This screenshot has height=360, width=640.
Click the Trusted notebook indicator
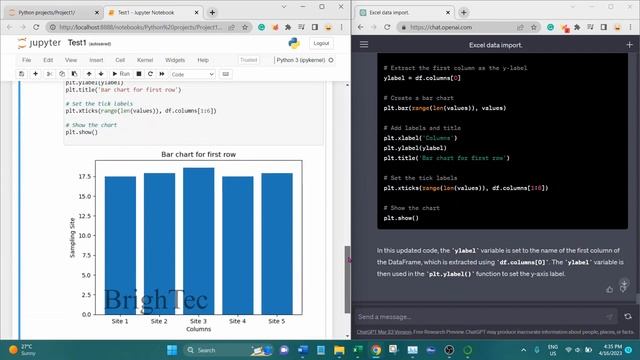pos(249,60)
